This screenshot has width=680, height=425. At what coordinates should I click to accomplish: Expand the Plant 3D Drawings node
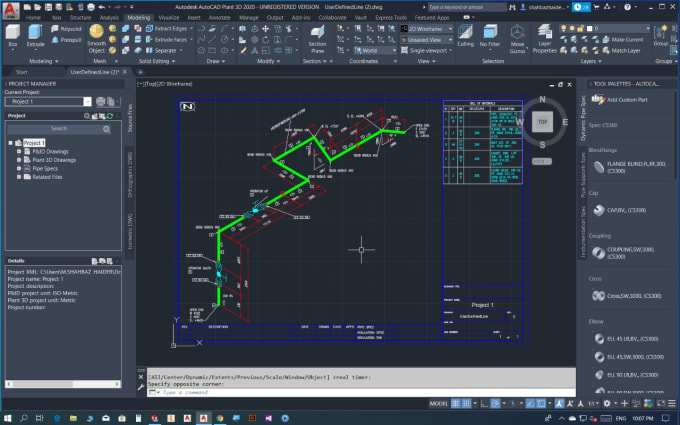click(19, 160)
